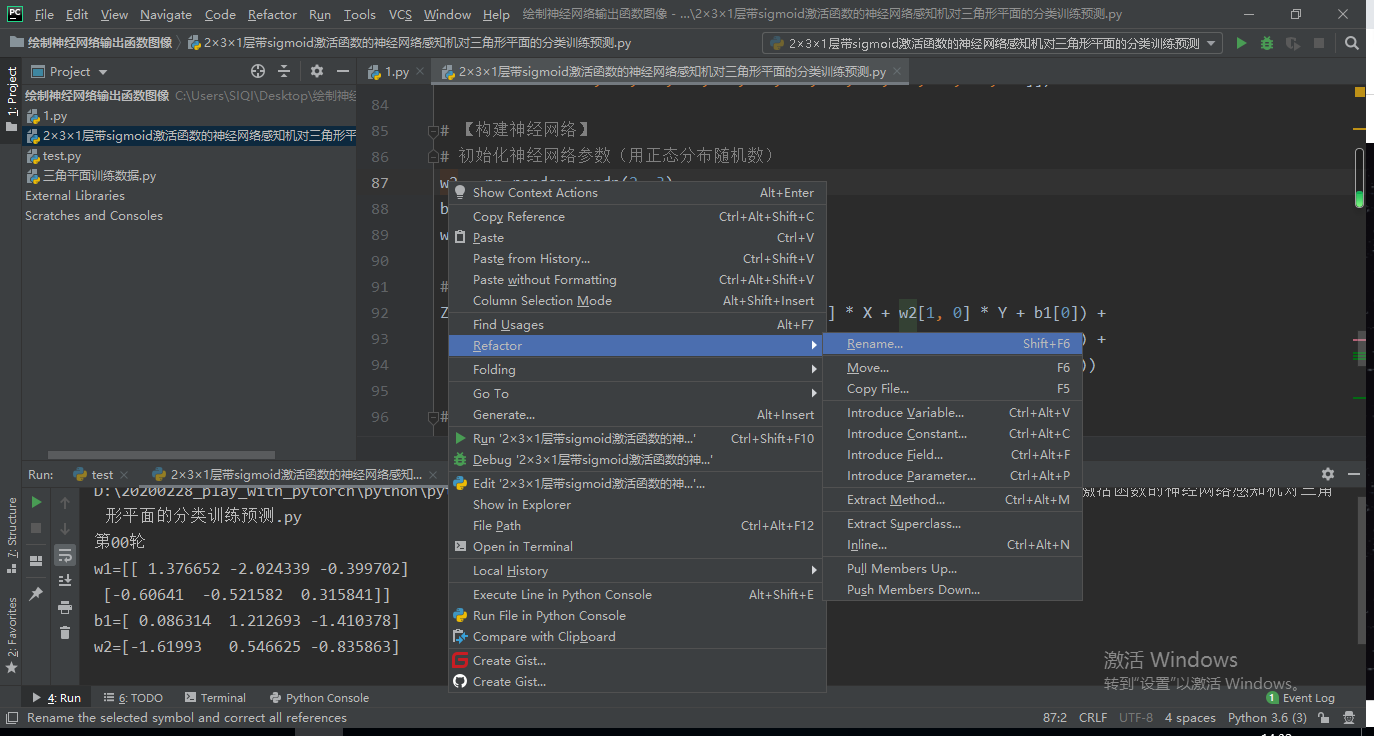
Task: Toggle soft wrap print icon in Run panel
Action: (x=64, y=554)
